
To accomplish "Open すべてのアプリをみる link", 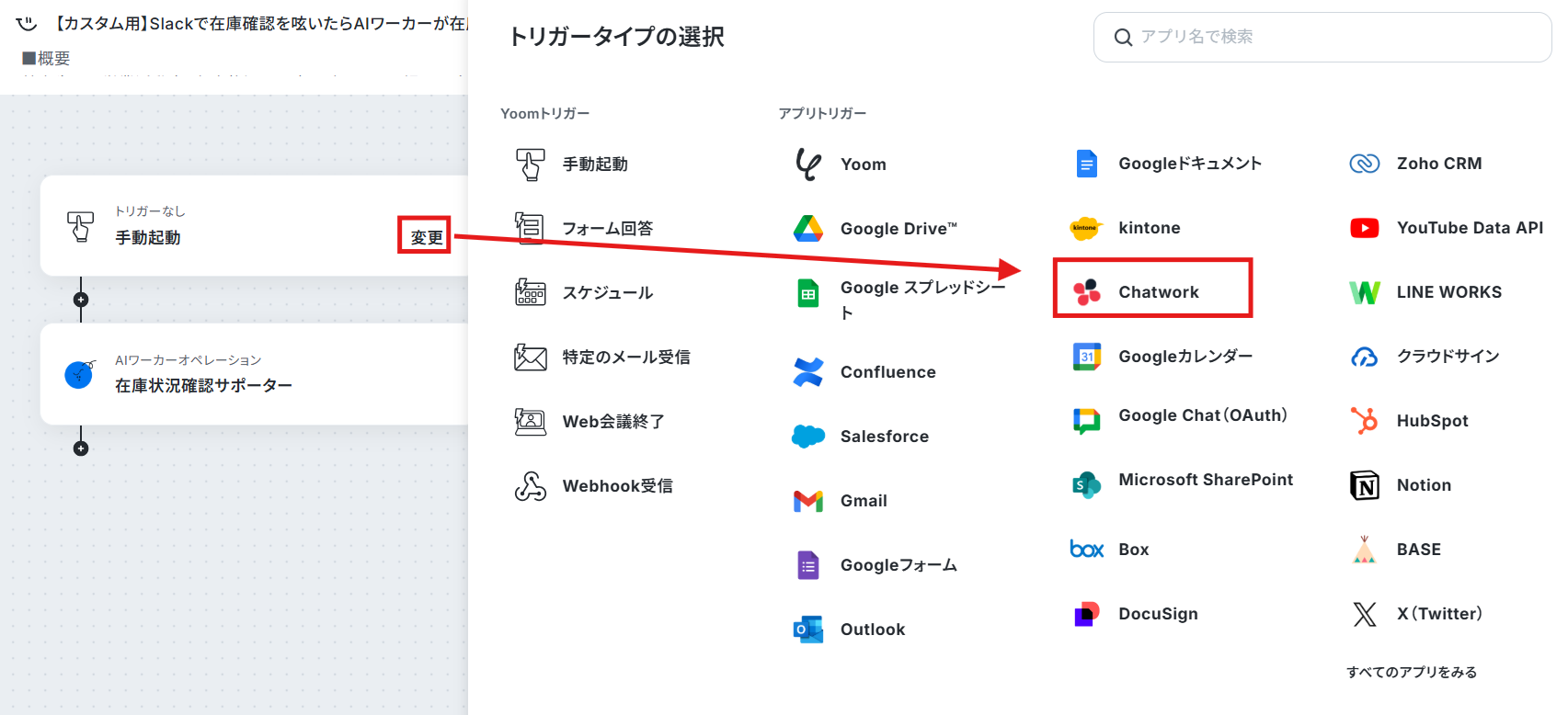I will pyautogui.click(x=1412, y=672).
